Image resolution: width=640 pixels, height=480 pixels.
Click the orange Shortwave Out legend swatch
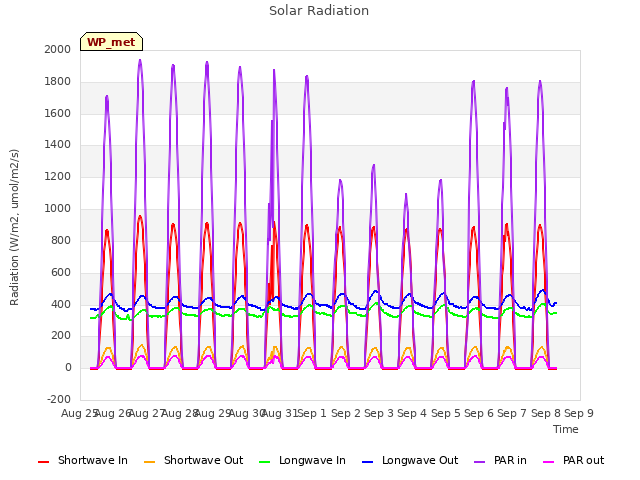pyautogui.click(x=149, y=462)
